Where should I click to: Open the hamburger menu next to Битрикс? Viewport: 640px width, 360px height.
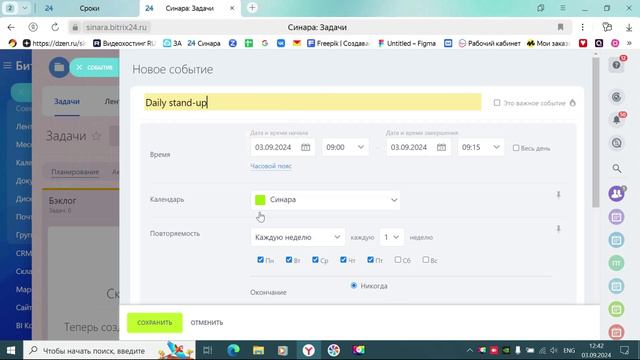(x=7, y=65)
